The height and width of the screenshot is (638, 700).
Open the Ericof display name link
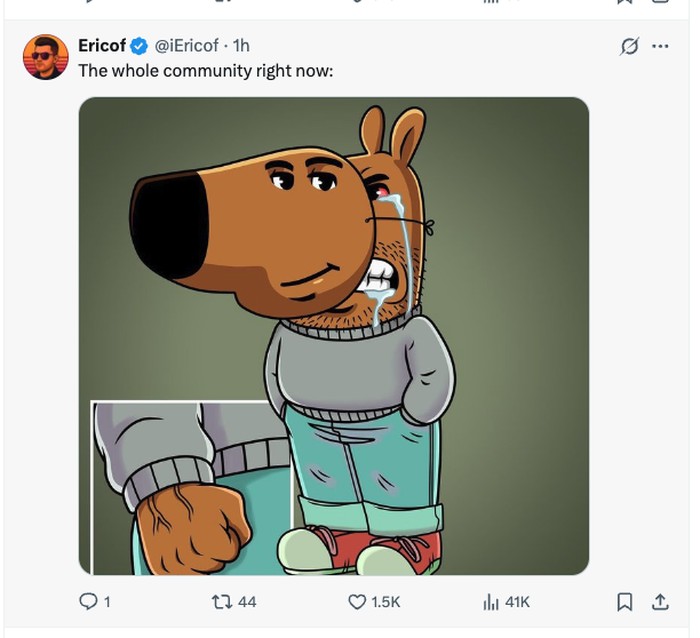pyautogui.click(x=101, y=46)
